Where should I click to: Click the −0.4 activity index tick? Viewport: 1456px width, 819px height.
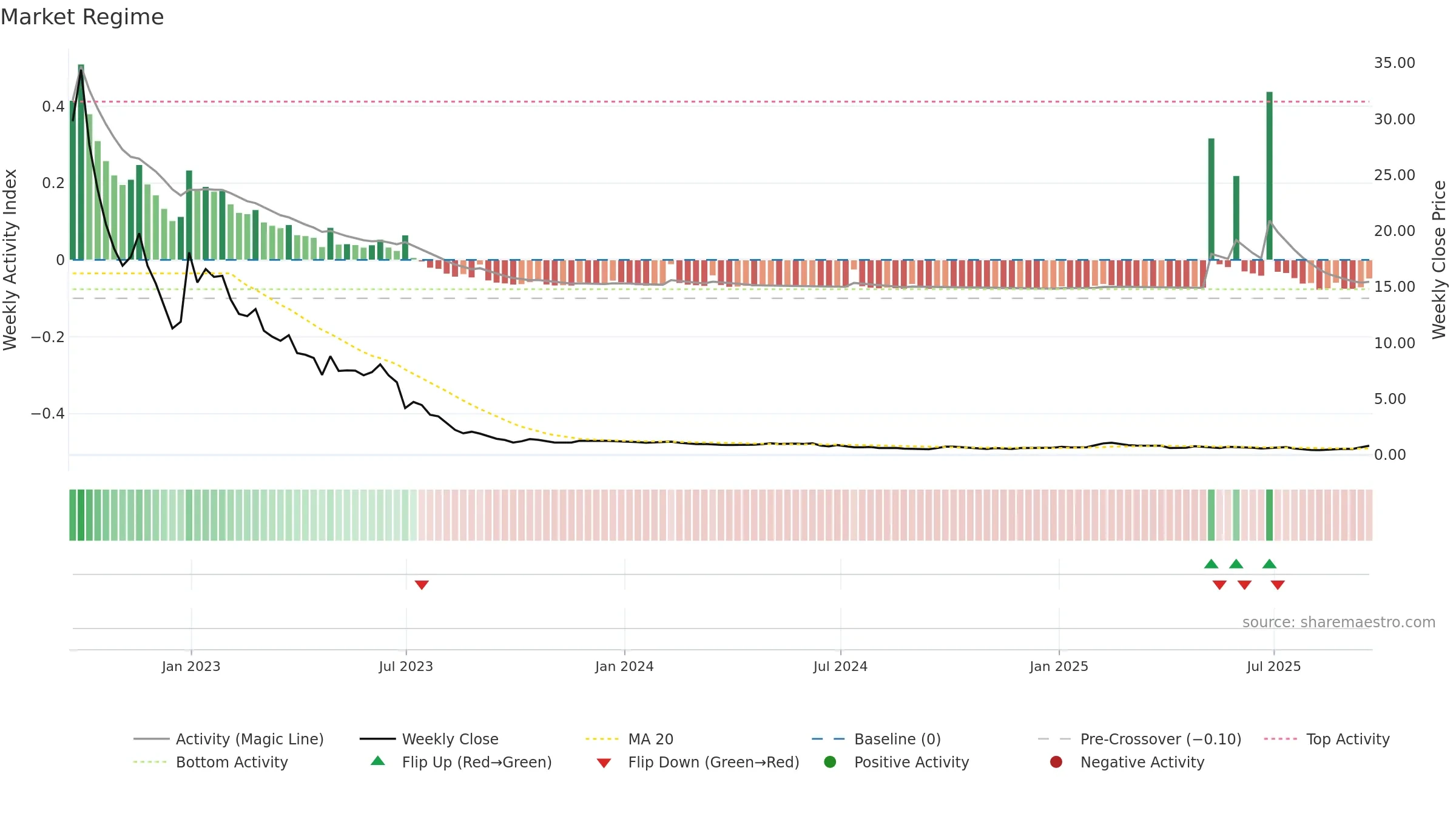[47, 413]
